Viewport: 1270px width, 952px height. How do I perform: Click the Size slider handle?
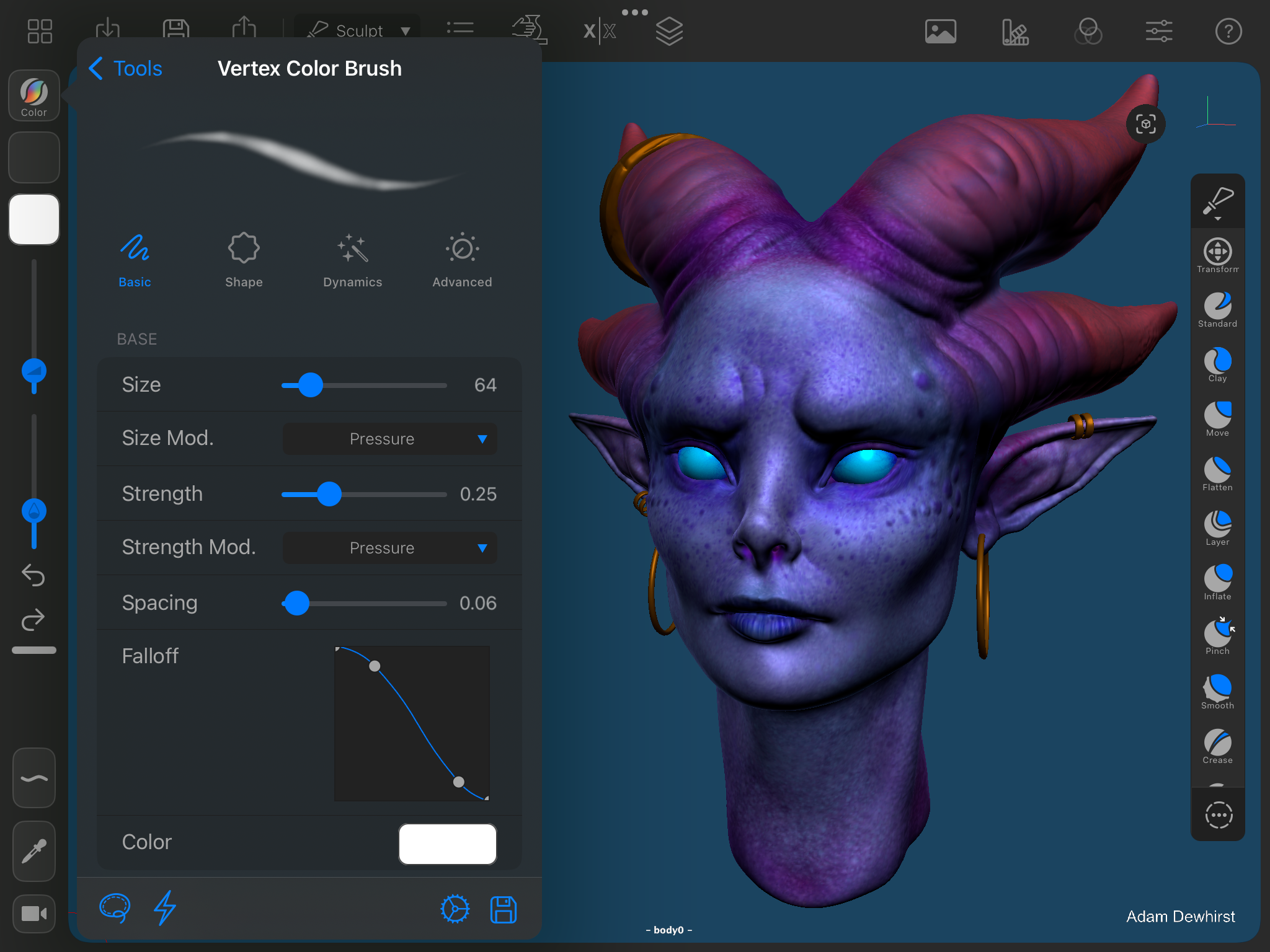(310, 385)
